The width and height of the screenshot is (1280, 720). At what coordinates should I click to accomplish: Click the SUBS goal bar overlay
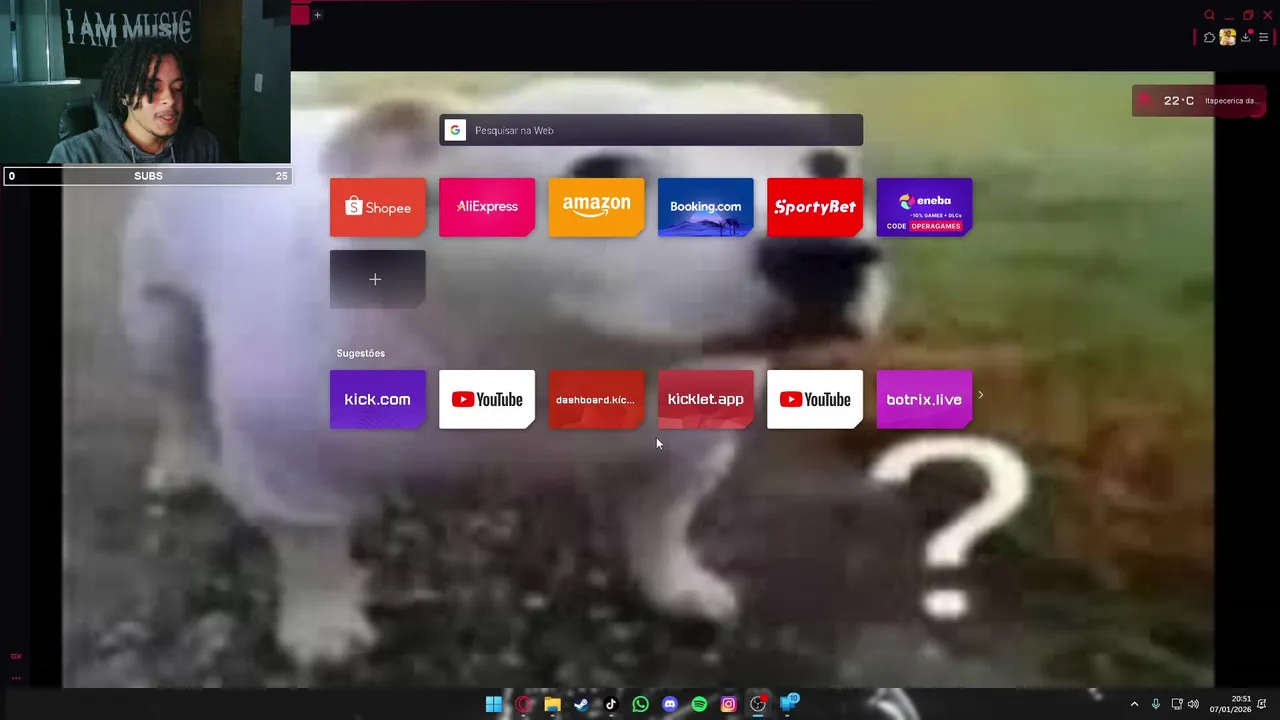(146, 176)
